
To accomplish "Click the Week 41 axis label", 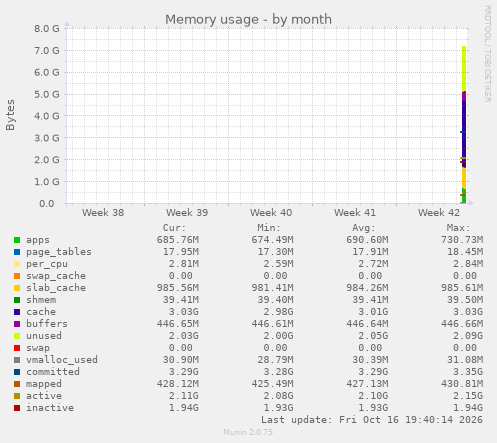I will [x=355, y=213].
